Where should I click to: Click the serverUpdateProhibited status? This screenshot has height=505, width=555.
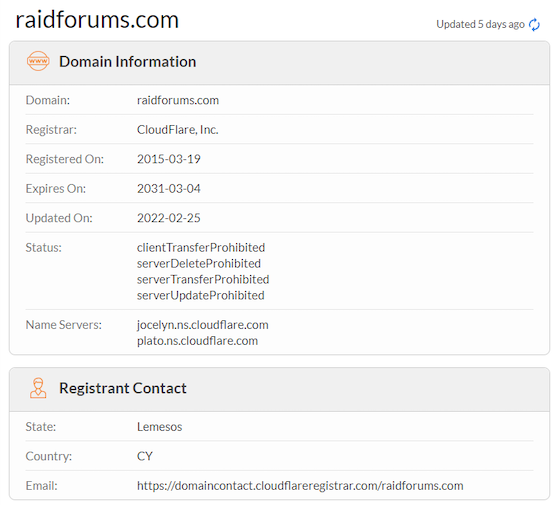201,295
